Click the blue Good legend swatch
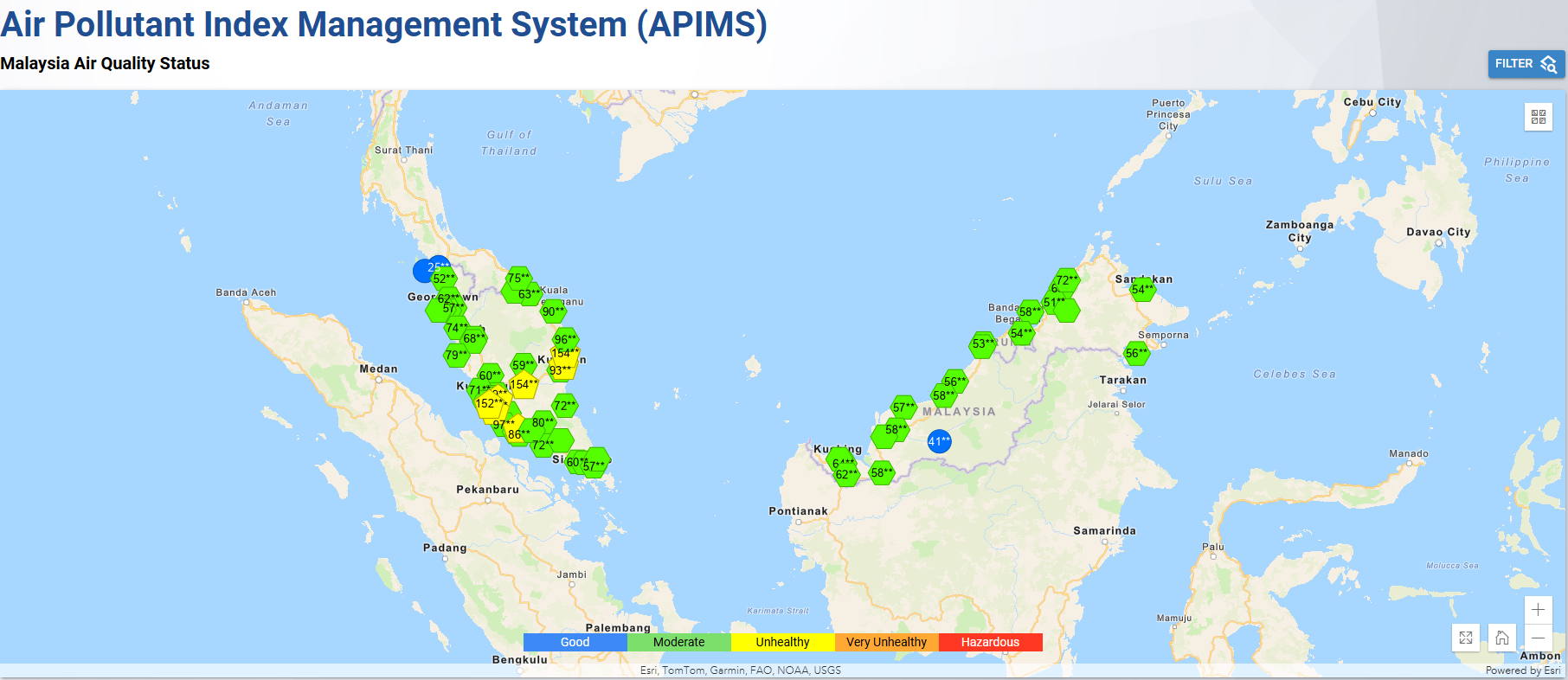This screenshot has height=680, width=1568. 575,642
